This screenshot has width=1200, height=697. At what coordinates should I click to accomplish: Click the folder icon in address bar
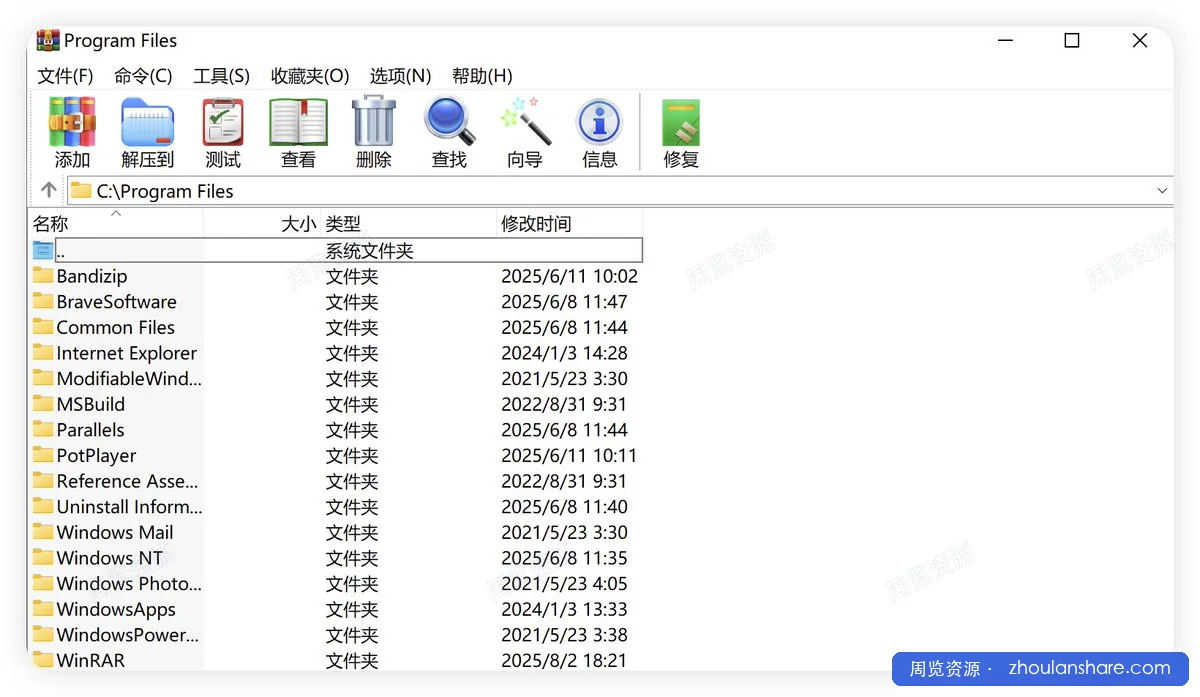pos(81,190)
